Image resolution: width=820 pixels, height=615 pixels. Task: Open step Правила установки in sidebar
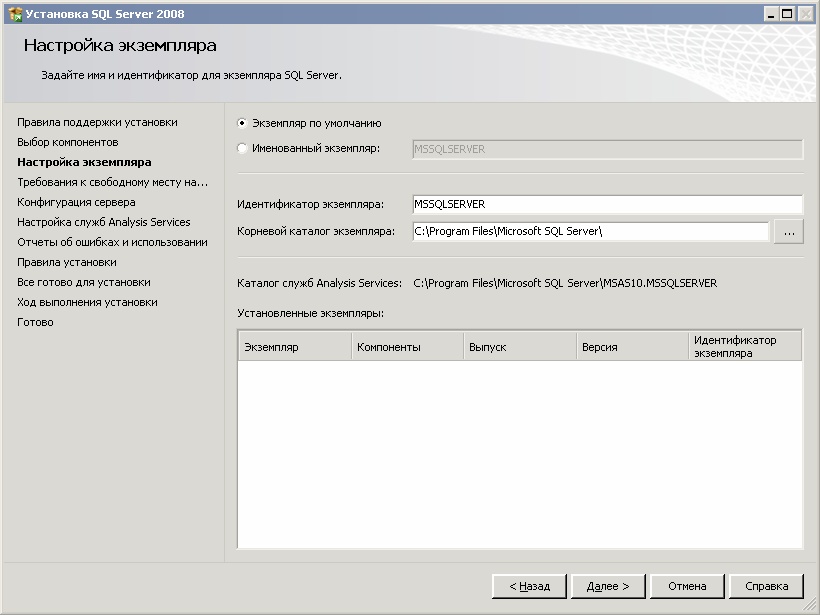(67, 262)
